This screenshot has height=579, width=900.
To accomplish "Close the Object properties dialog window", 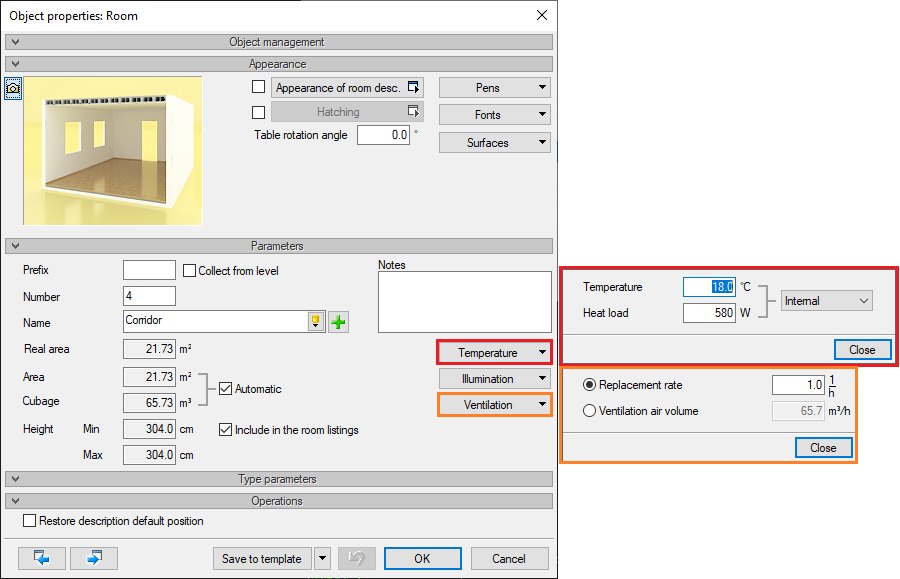I will click(542, 15).
